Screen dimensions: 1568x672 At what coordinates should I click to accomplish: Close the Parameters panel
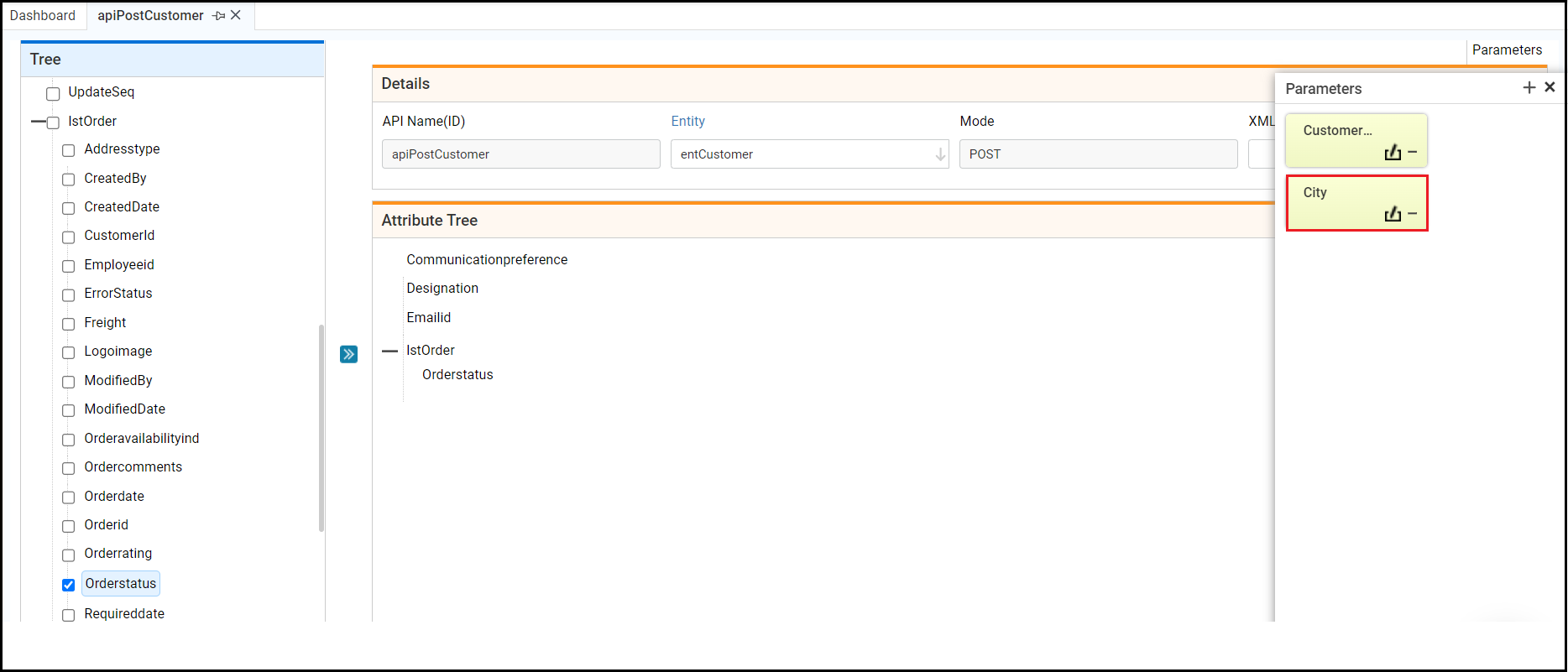tap(1550, 87)
